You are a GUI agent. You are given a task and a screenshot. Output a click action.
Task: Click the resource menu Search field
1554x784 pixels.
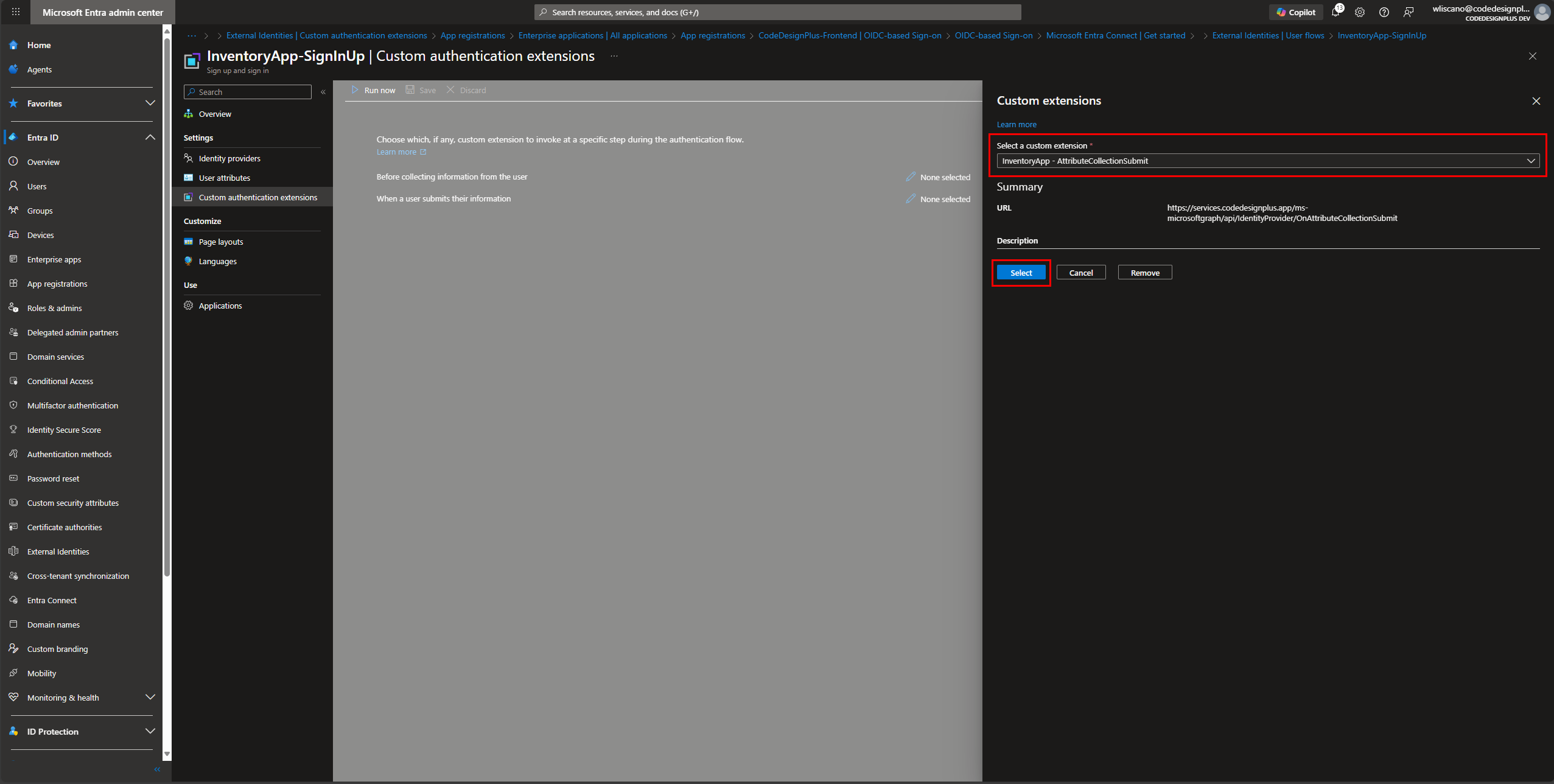[x=248, y=92]
